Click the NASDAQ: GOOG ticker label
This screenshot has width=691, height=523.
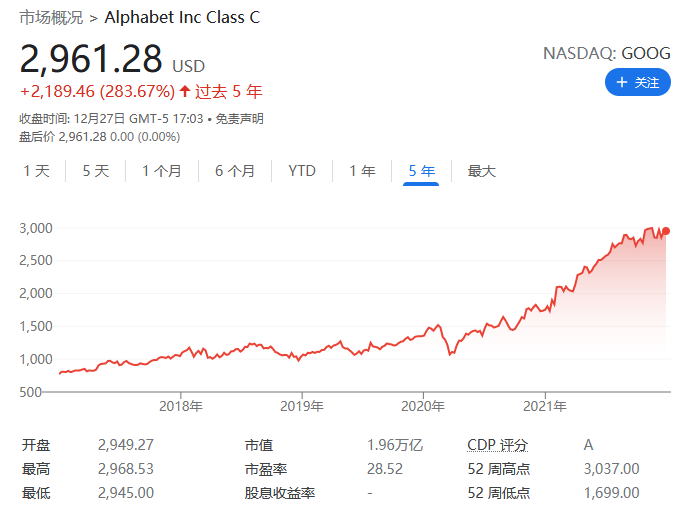(607, 53)
